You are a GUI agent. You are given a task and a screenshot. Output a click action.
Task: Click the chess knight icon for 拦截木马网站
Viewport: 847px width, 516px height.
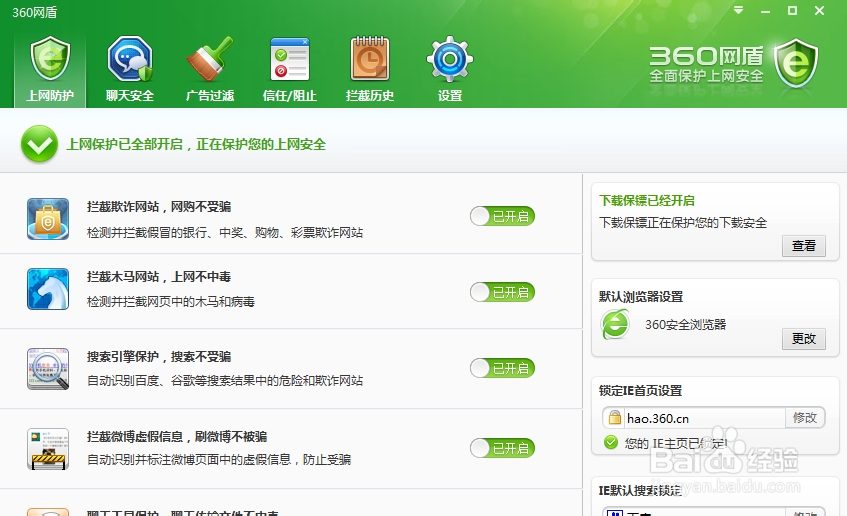(x=48, y=289)
